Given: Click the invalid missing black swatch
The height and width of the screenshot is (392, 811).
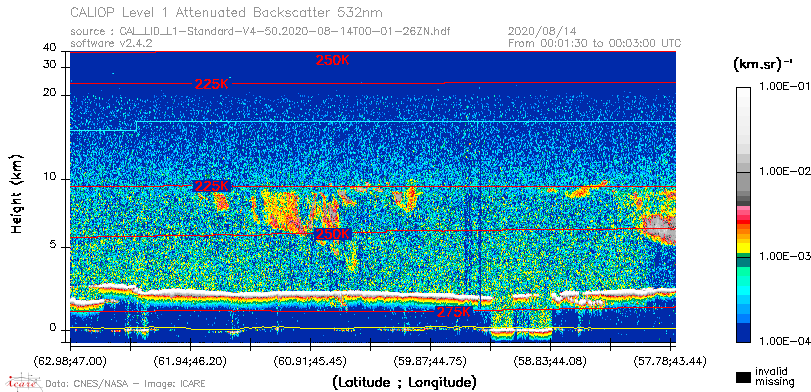Looking at the screenshot, I should tap(743, 377).
